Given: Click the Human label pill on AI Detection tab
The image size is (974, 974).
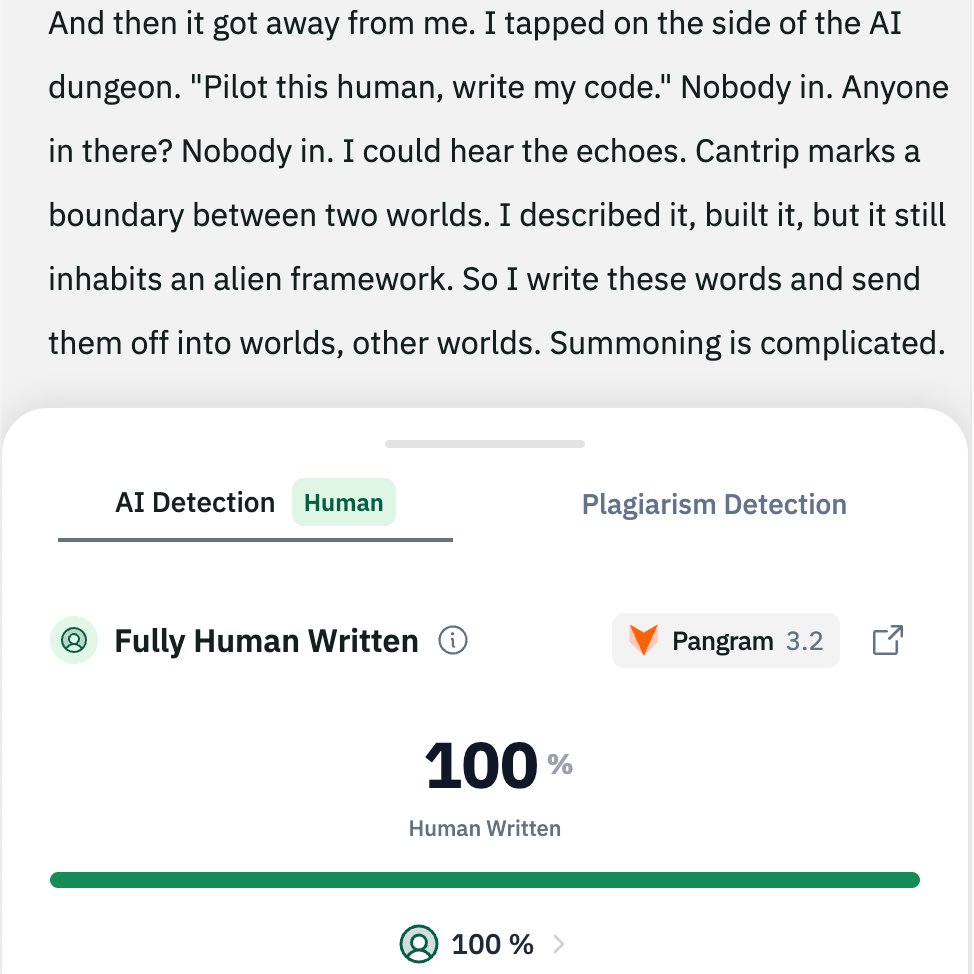Looking at the screenshot, I should (x=343, y=502).
